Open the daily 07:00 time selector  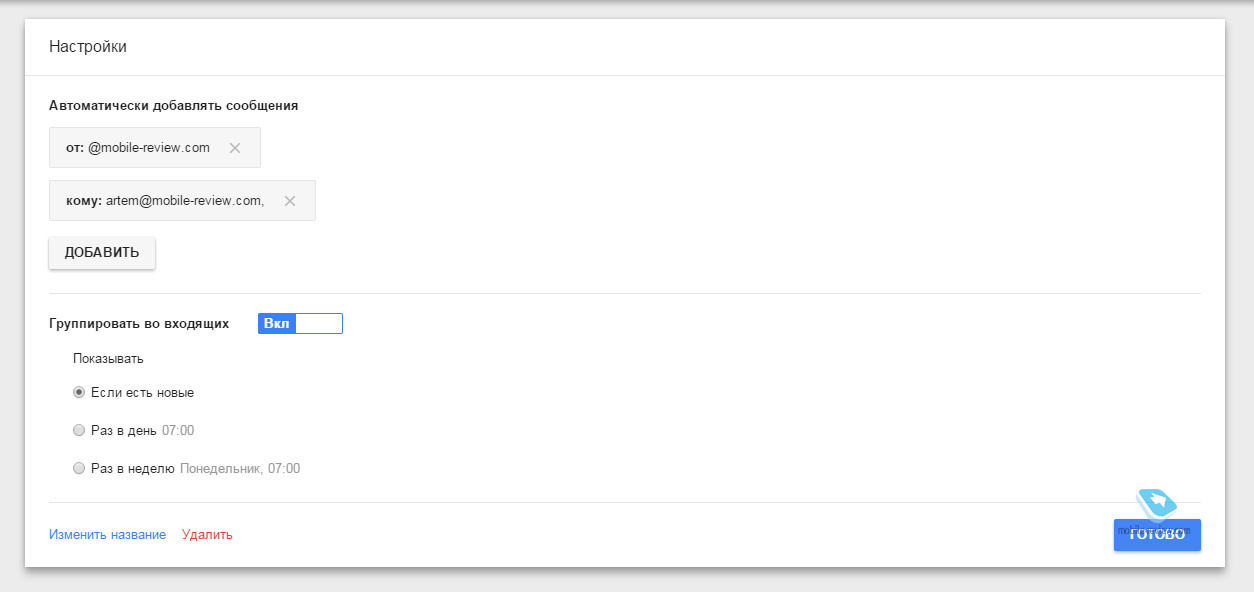(x=178, y=431)
